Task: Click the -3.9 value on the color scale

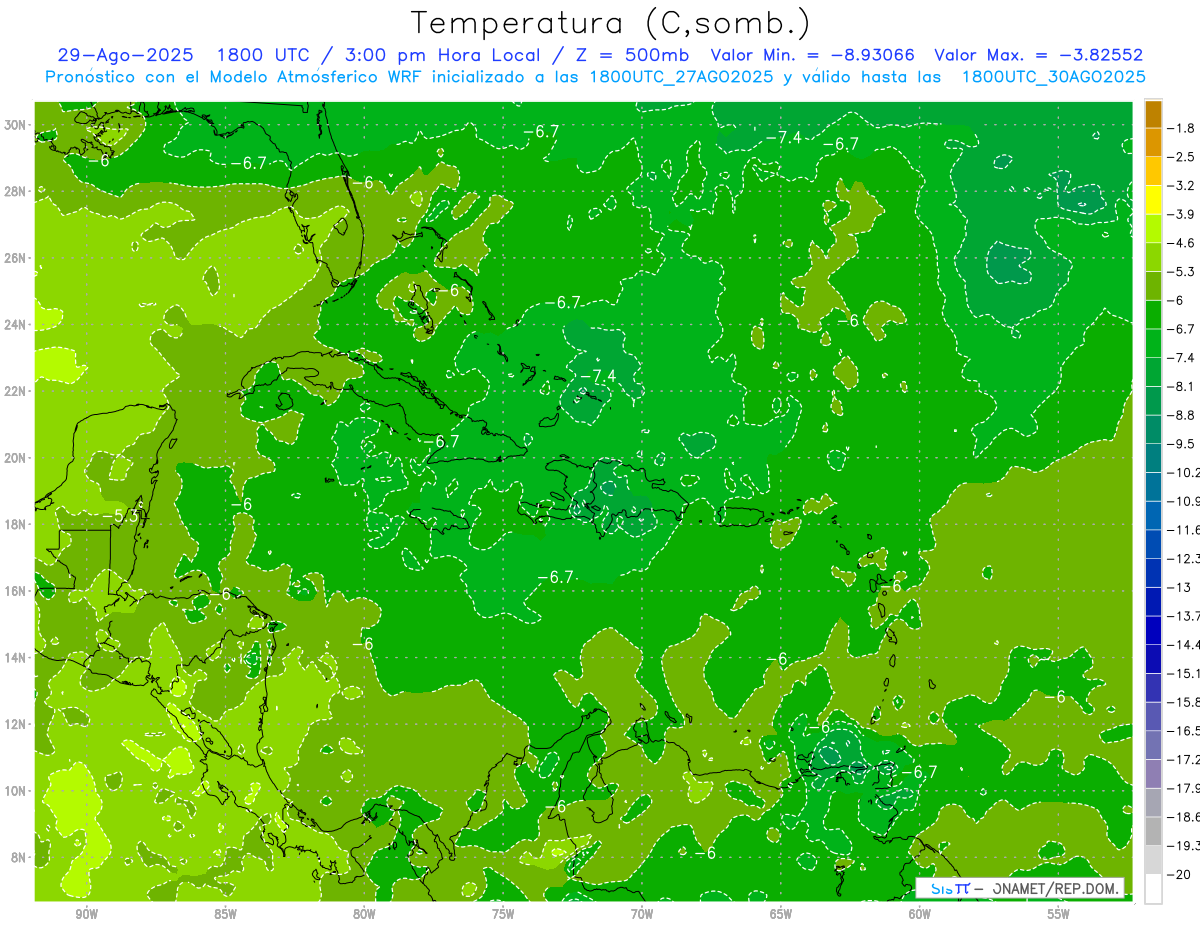Action: click(1182, 214)
